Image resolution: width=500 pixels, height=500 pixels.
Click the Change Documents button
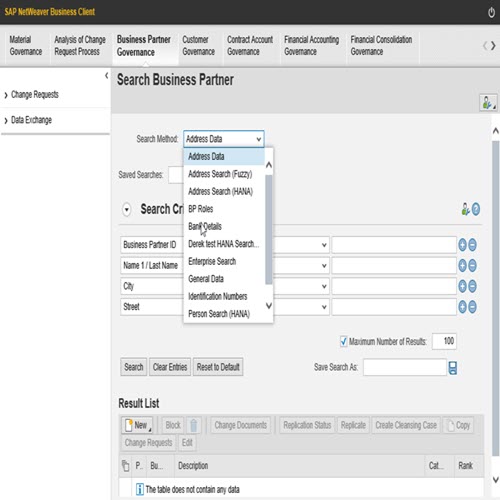pyautogui.click(x=241, y=425)
